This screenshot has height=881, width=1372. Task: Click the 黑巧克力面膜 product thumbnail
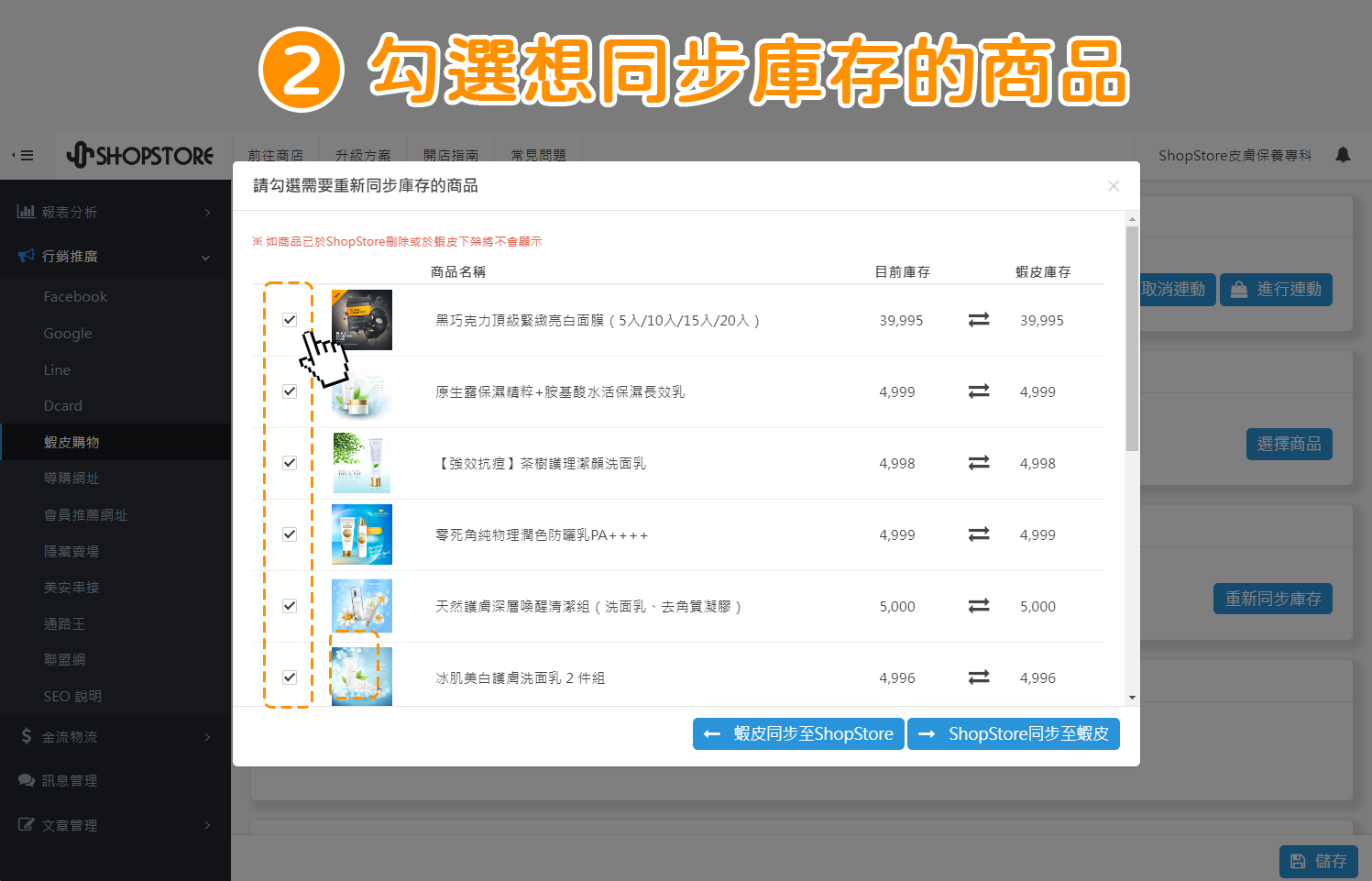[x=362, y=320]
